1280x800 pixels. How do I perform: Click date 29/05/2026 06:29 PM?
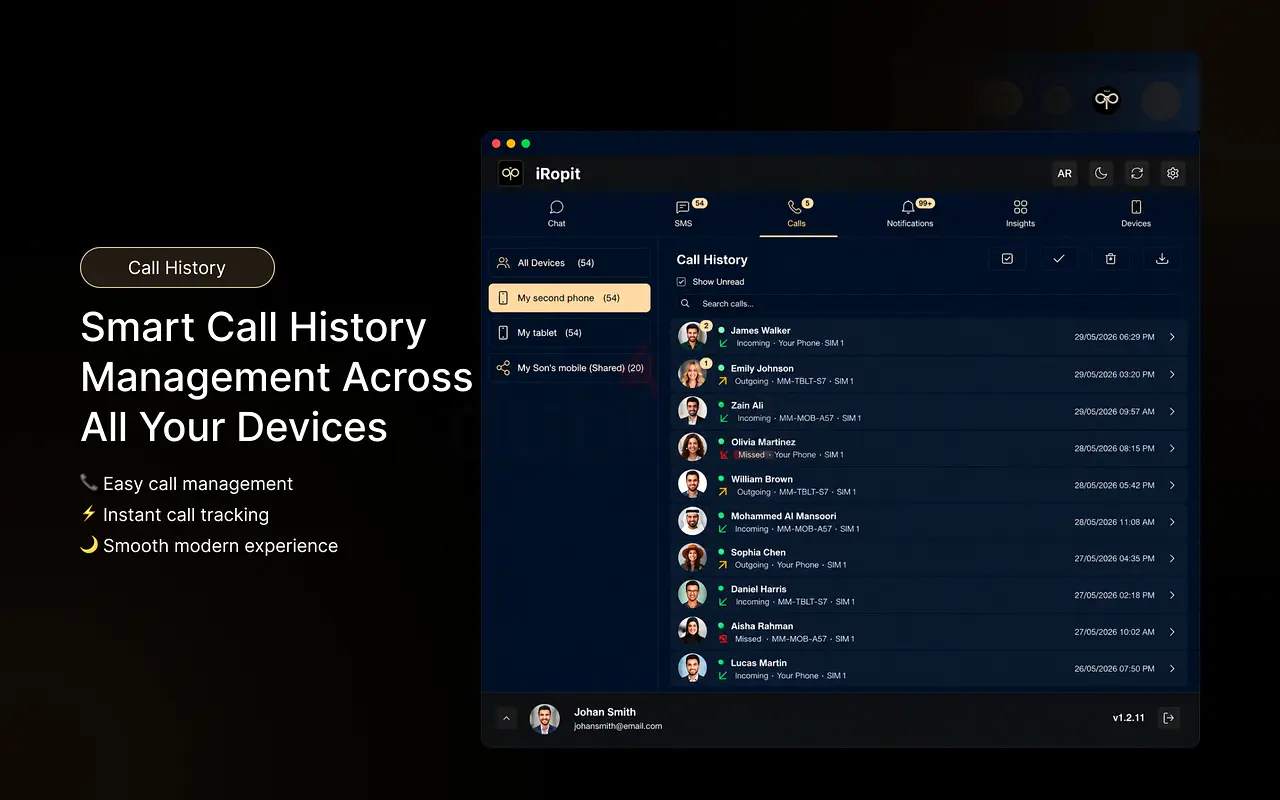point(1114,337)
